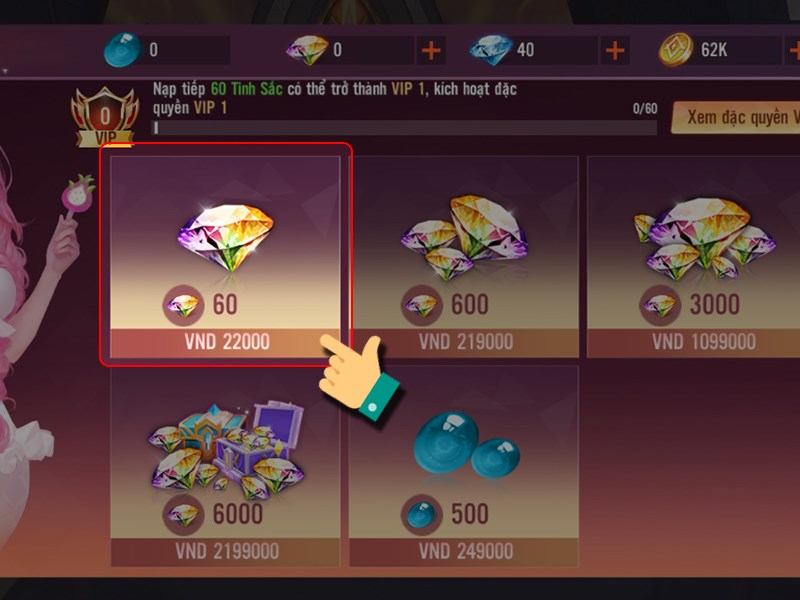The width and height of the screenshot is (800, 600).
Task: Tap the rainbow gem currency icon in top bar
Action: coord(307,50)
